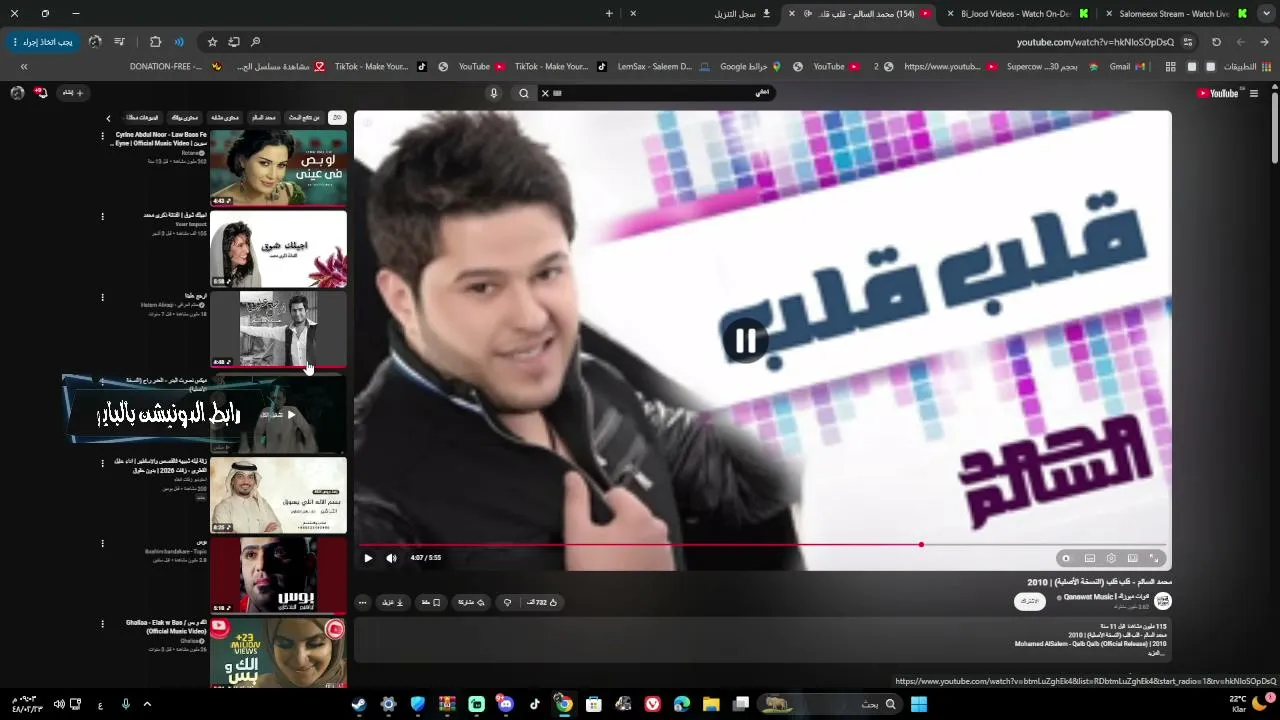Screen dimensions: 1280x720
Task: Open the Windows Start menu
Action: click(918, 704)
